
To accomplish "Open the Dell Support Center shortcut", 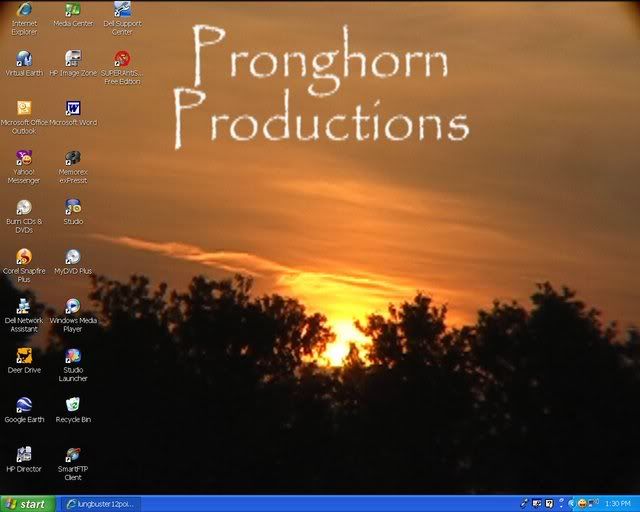I will click(122, 19).
